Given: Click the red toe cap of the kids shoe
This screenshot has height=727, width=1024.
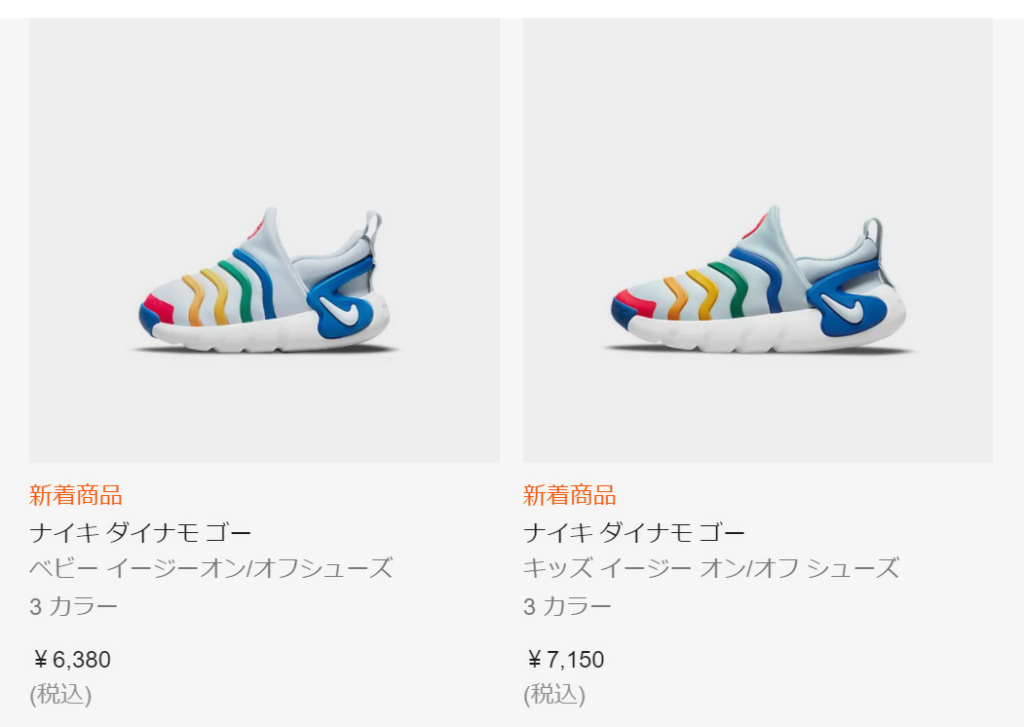Looking at the screenshot, I should [636, 303].
